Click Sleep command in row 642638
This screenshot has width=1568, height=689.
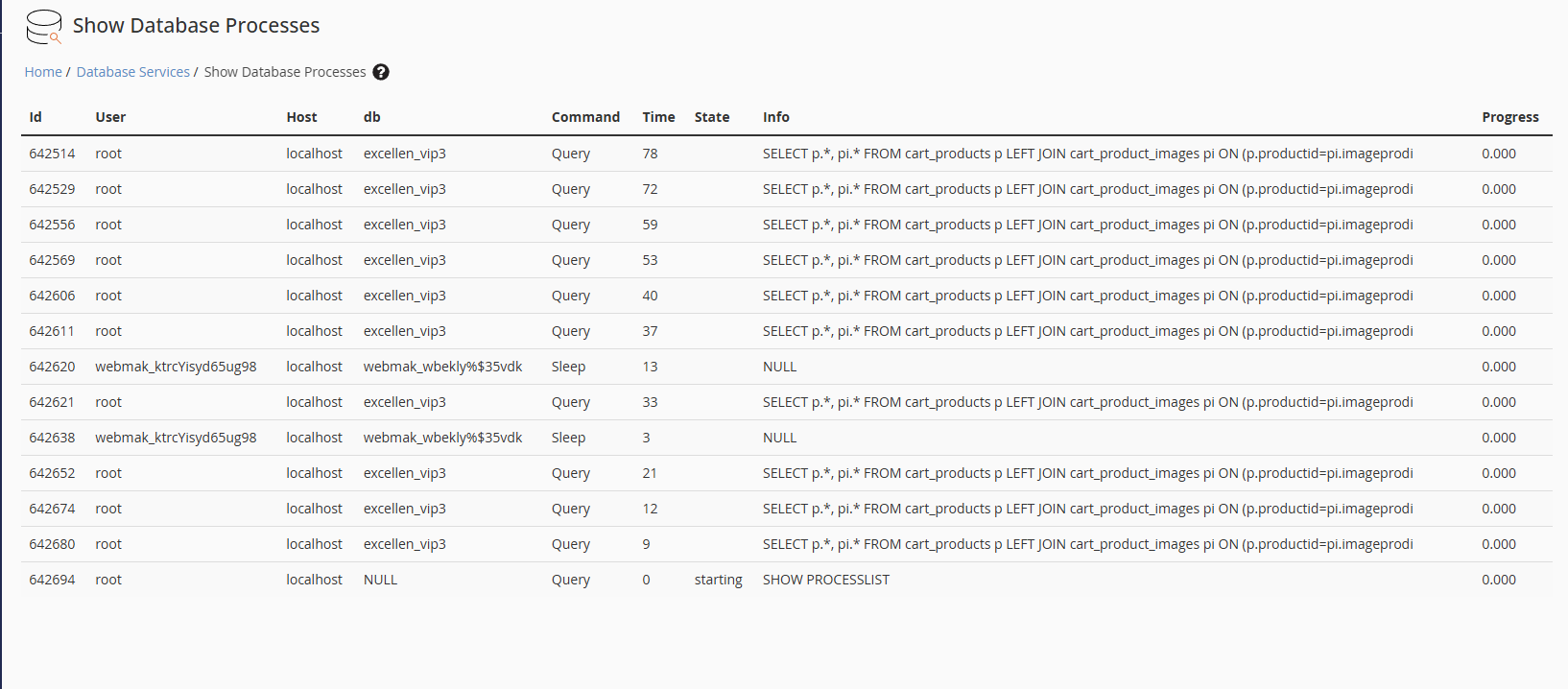click(x=568, y=438)
